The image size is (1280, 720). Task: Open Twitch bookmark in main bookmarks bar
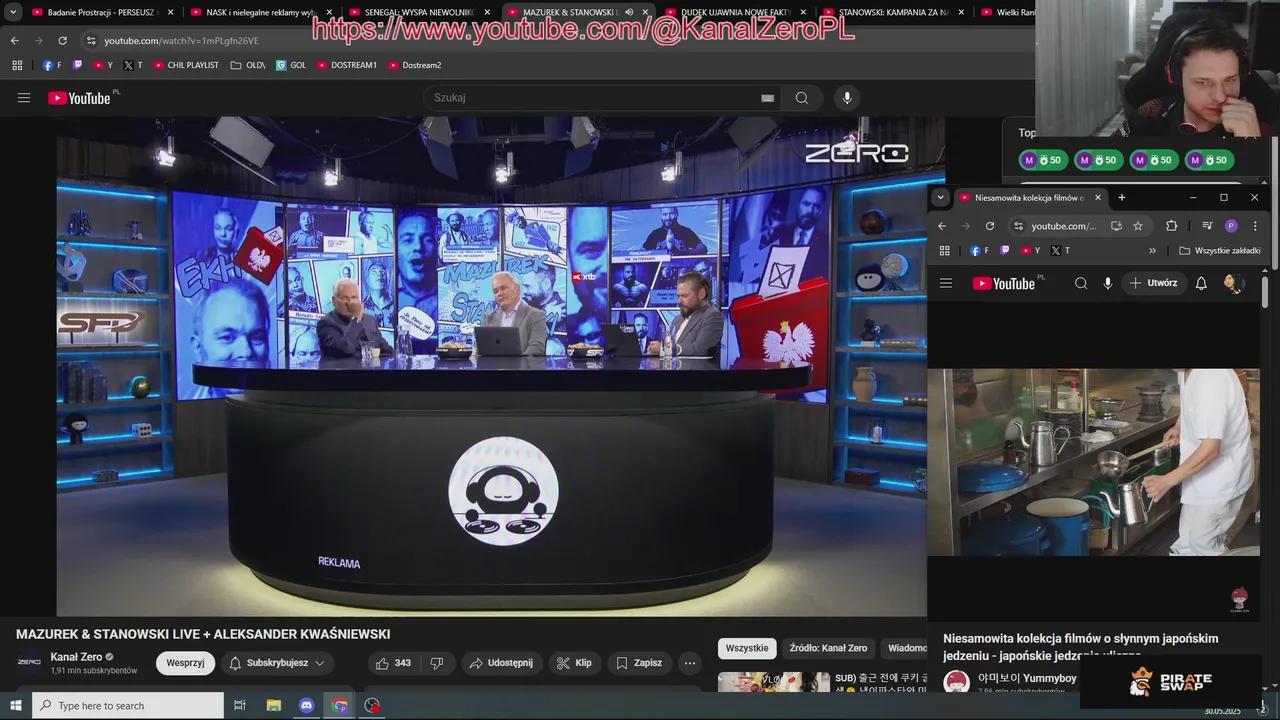[x=78, y=65]
